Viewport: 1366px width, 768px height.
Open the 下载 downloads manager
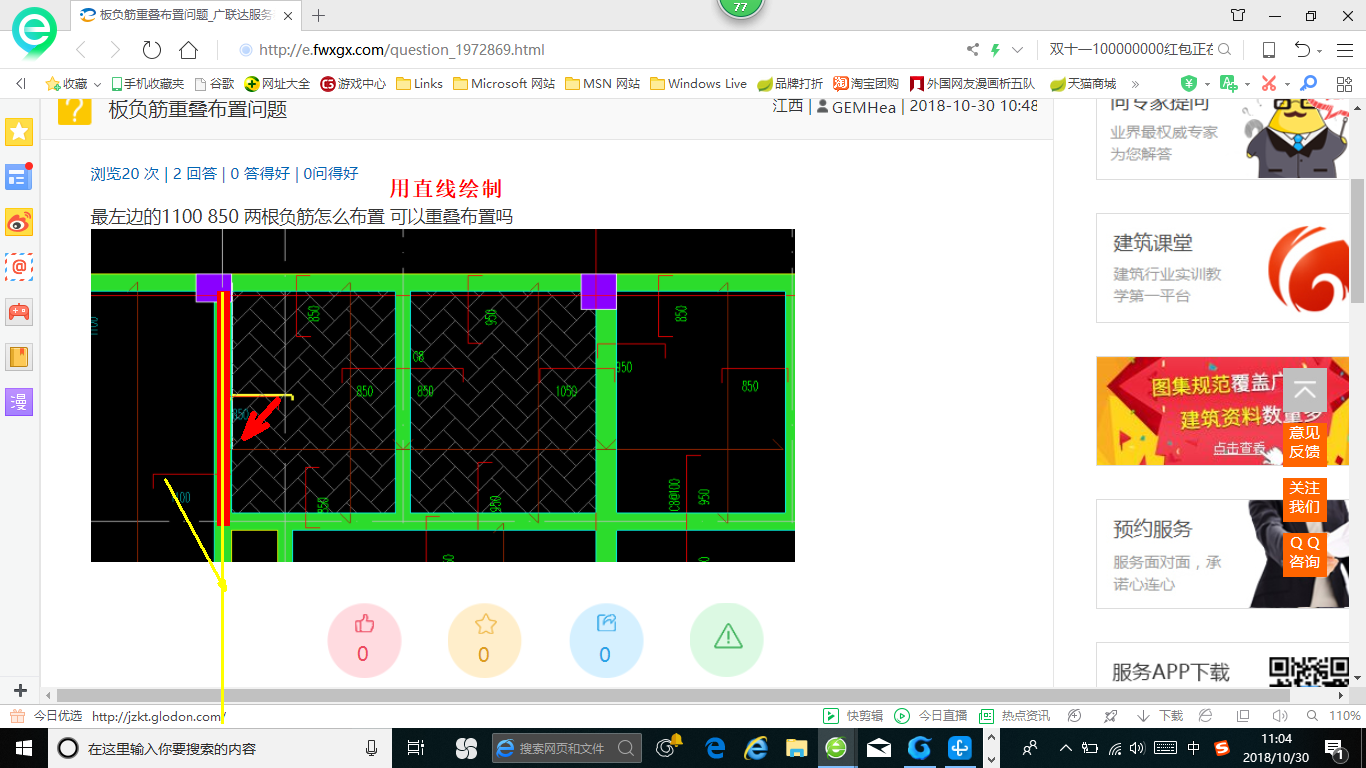tap(1160, 716)
